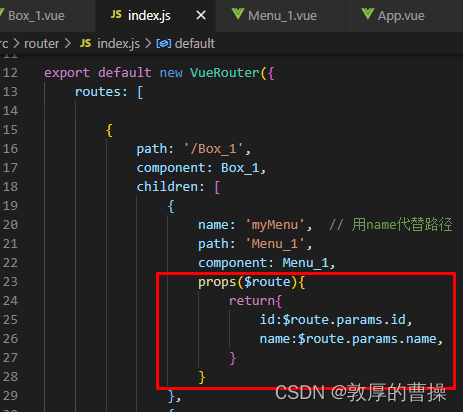Image resolution: width=463 pixels, height=412 pixels.
Task: Click the JS icon in breadcrumb
Action: click(85, 43)
